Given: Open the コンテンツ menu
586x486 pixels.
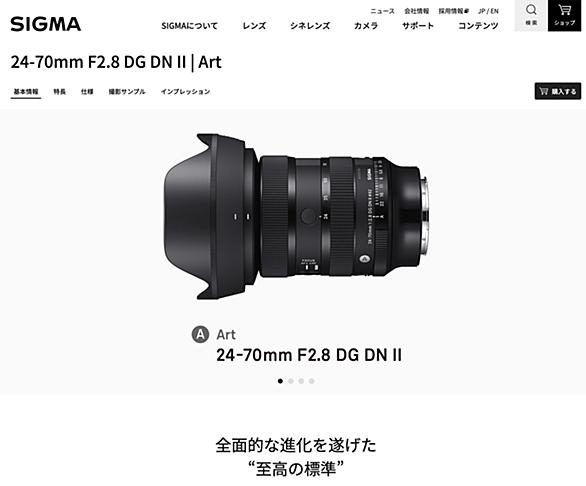Looking at the screenshot, I should 478,26.
